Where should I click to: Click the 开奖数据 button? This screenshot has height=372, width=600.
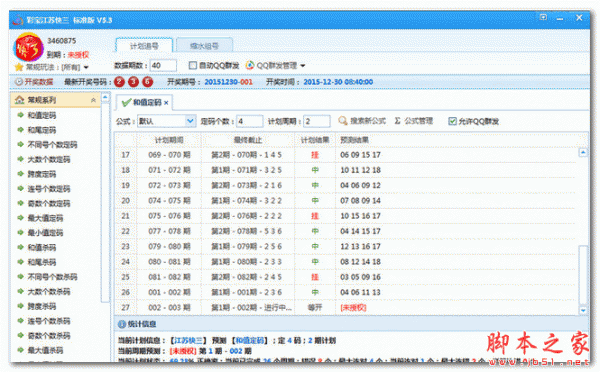tap(34, 82)
